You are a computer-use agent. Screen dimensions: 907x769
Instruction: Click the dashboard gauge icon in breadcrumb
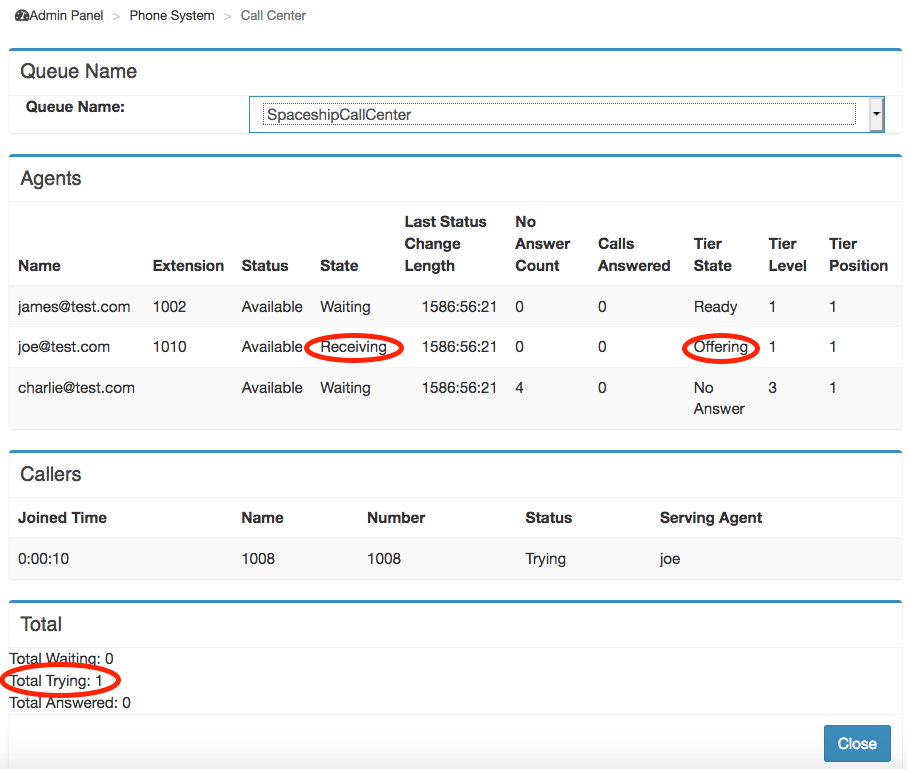21,16
